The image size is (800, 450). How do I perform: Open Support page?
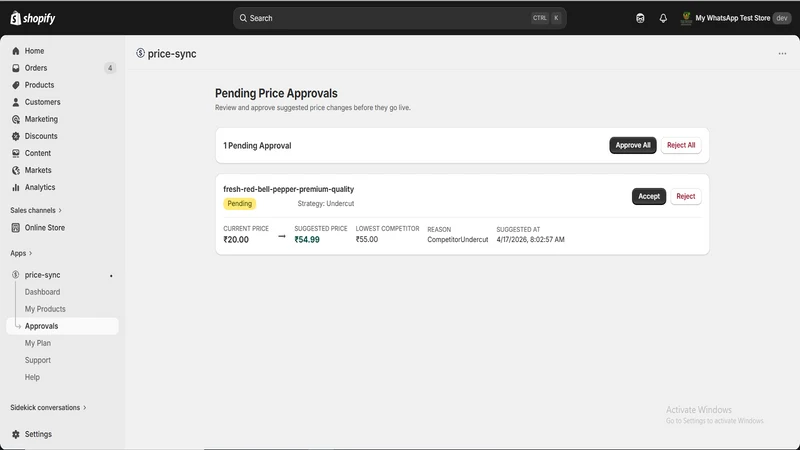point(38,360)
